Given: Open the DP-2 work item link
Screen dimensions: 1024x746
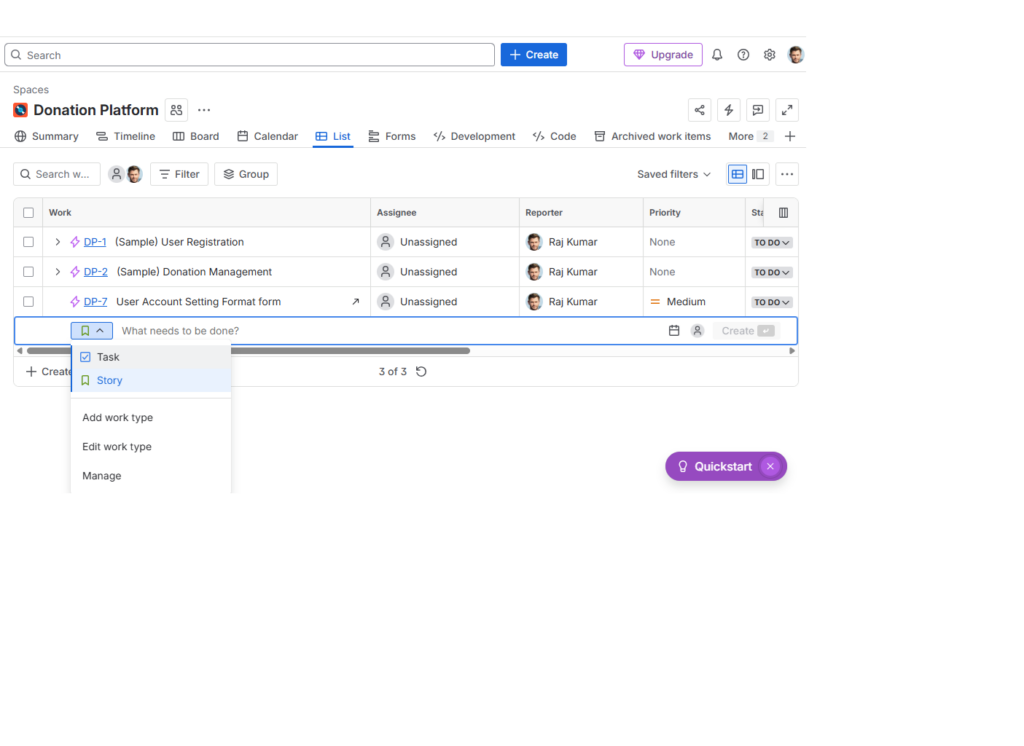Looking at the screenshot, I should pos(96,272).
